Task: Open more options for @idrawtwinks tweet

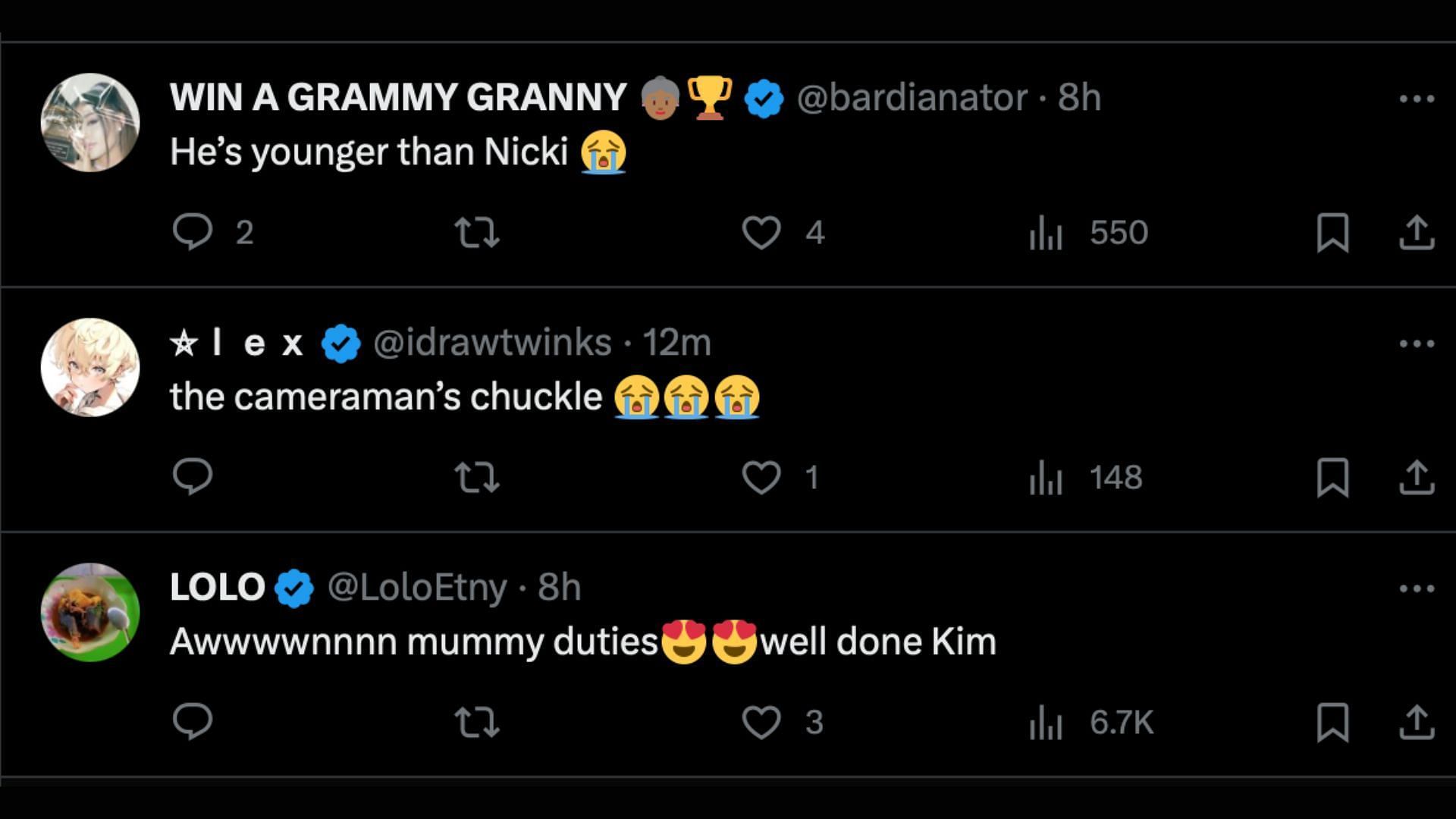Action: (x=1416, y=344)
